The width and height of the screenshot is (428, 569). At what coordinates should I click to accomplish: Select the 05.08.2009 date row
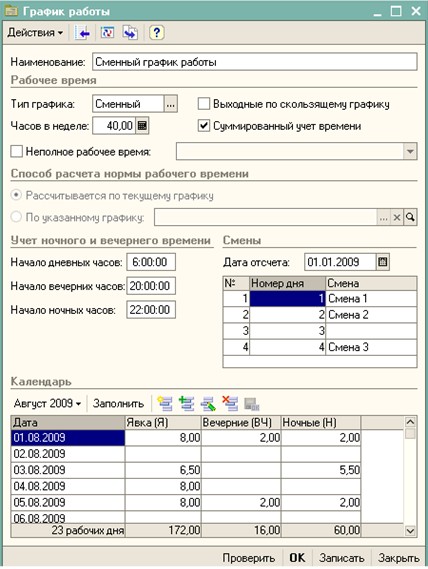point(68,503)
